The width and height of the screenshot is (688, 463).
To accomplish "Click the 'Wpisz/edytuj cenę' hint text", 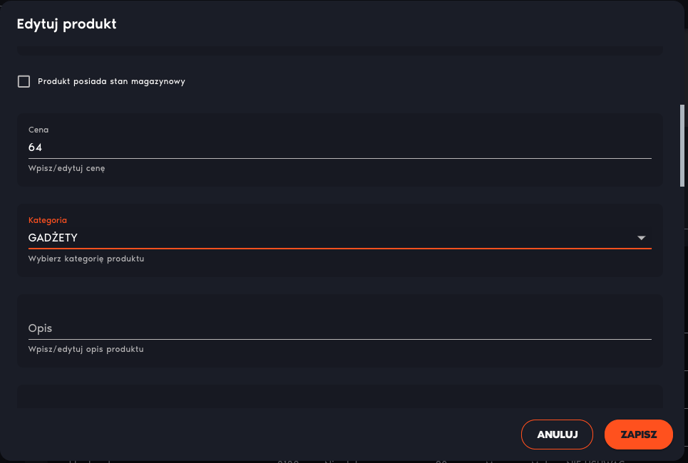I will (67, 168).
